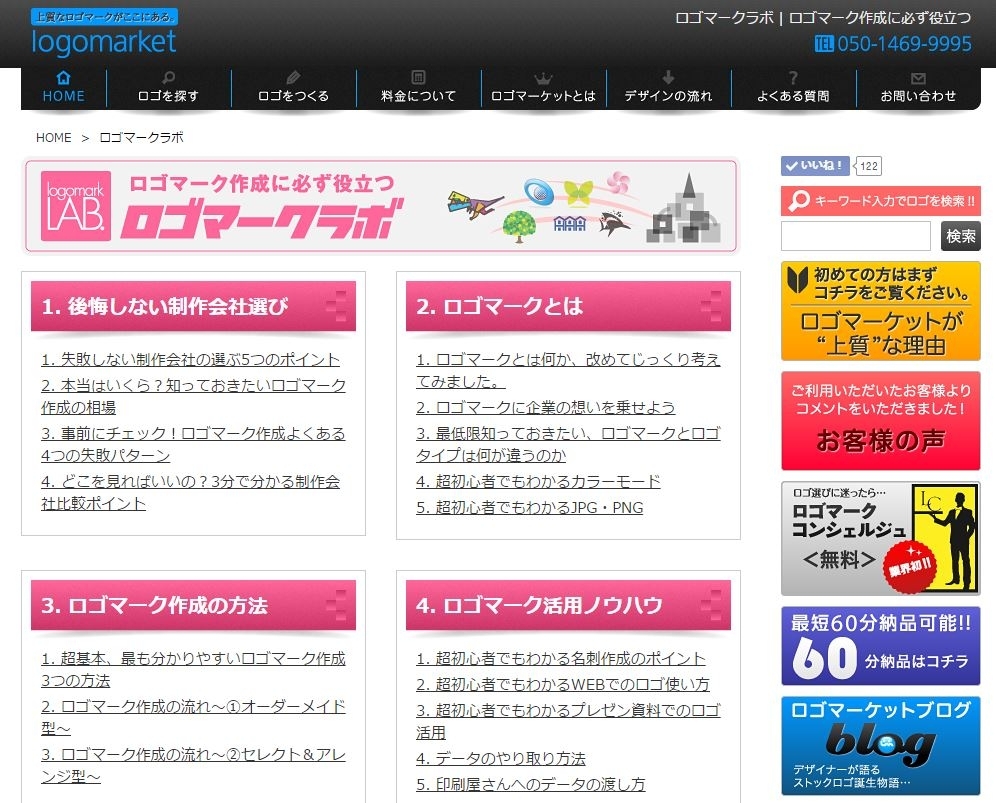This screenshot has width=996, height=803.
Task: Open link 事前にチェック！ロゴマーク作成よくある4つの失敗パターン
Action: click(x=193, y=445)
